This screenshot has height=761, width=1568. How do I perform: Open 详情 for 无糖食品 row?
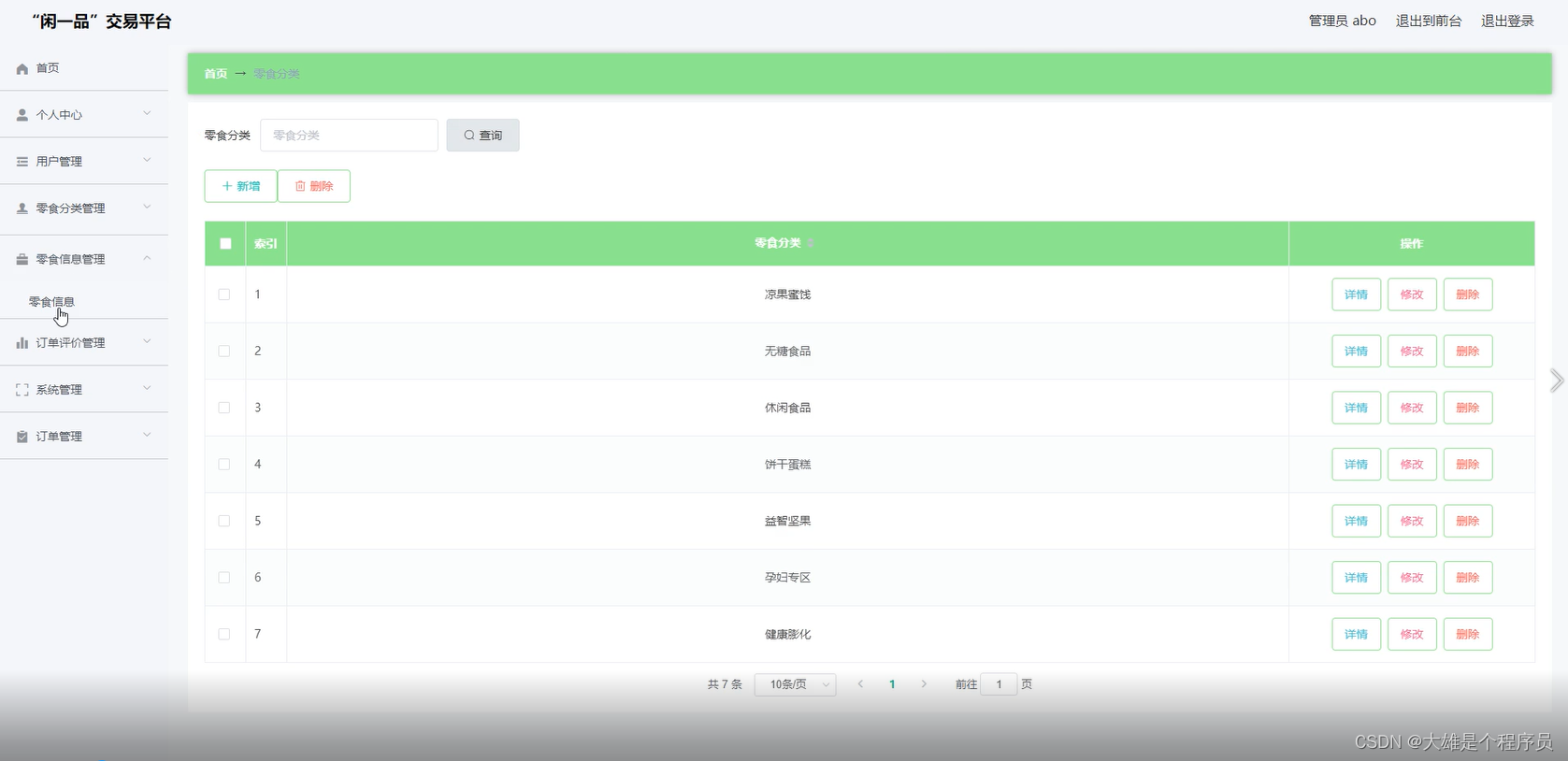point(1356,352)
